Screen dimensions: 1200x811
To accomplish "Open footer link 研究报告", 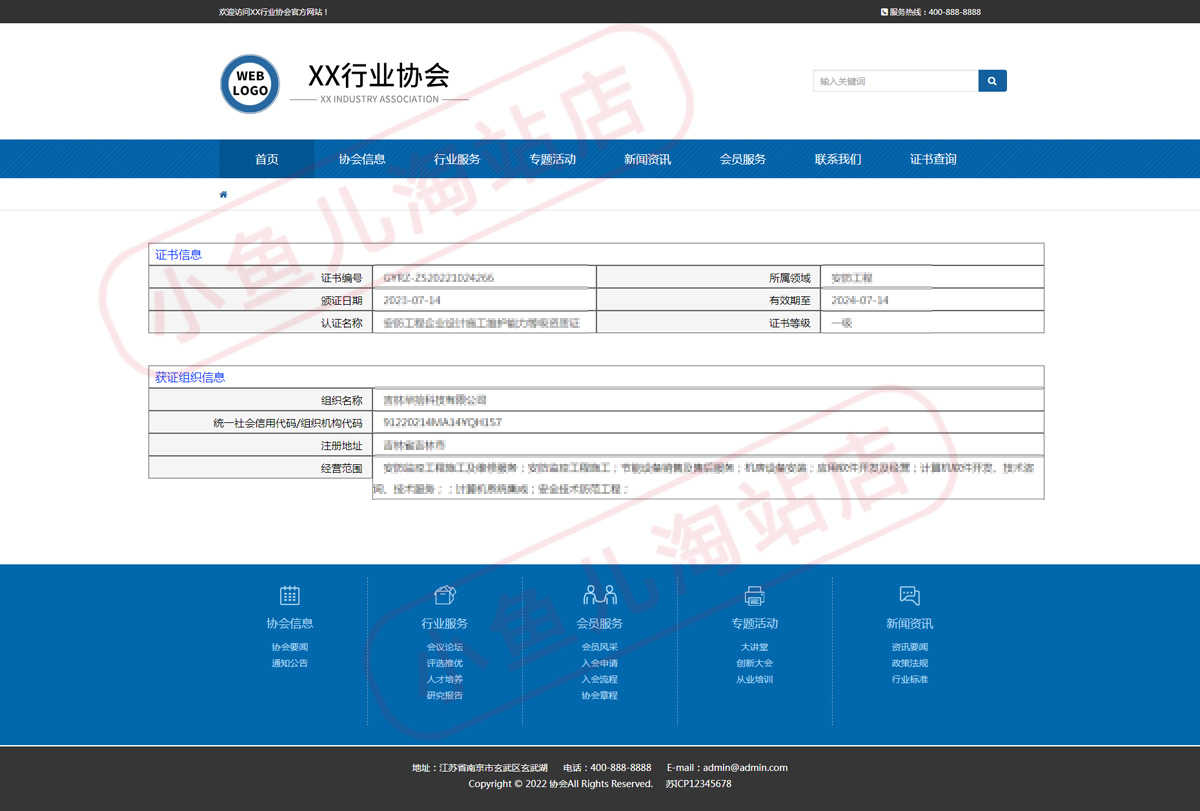I will (445, 695).
